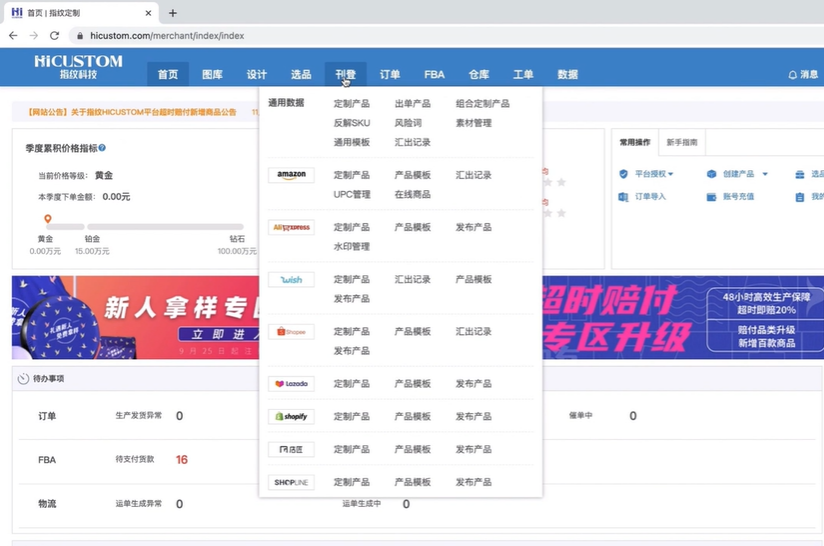Click the browser address bar URL

[167, 36]
